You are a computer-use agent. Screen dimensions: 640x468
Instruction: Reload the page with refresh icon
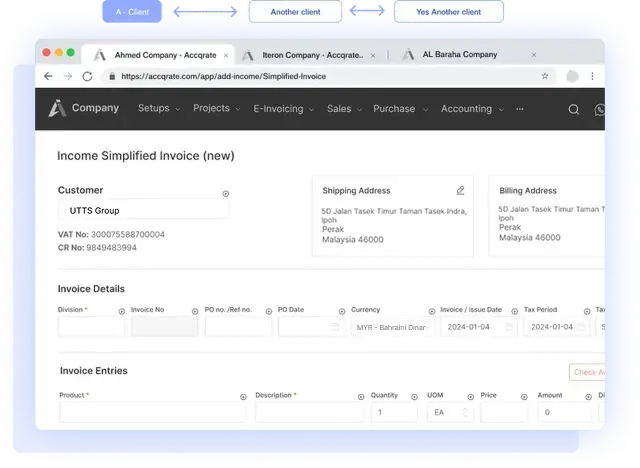[87, 76]
